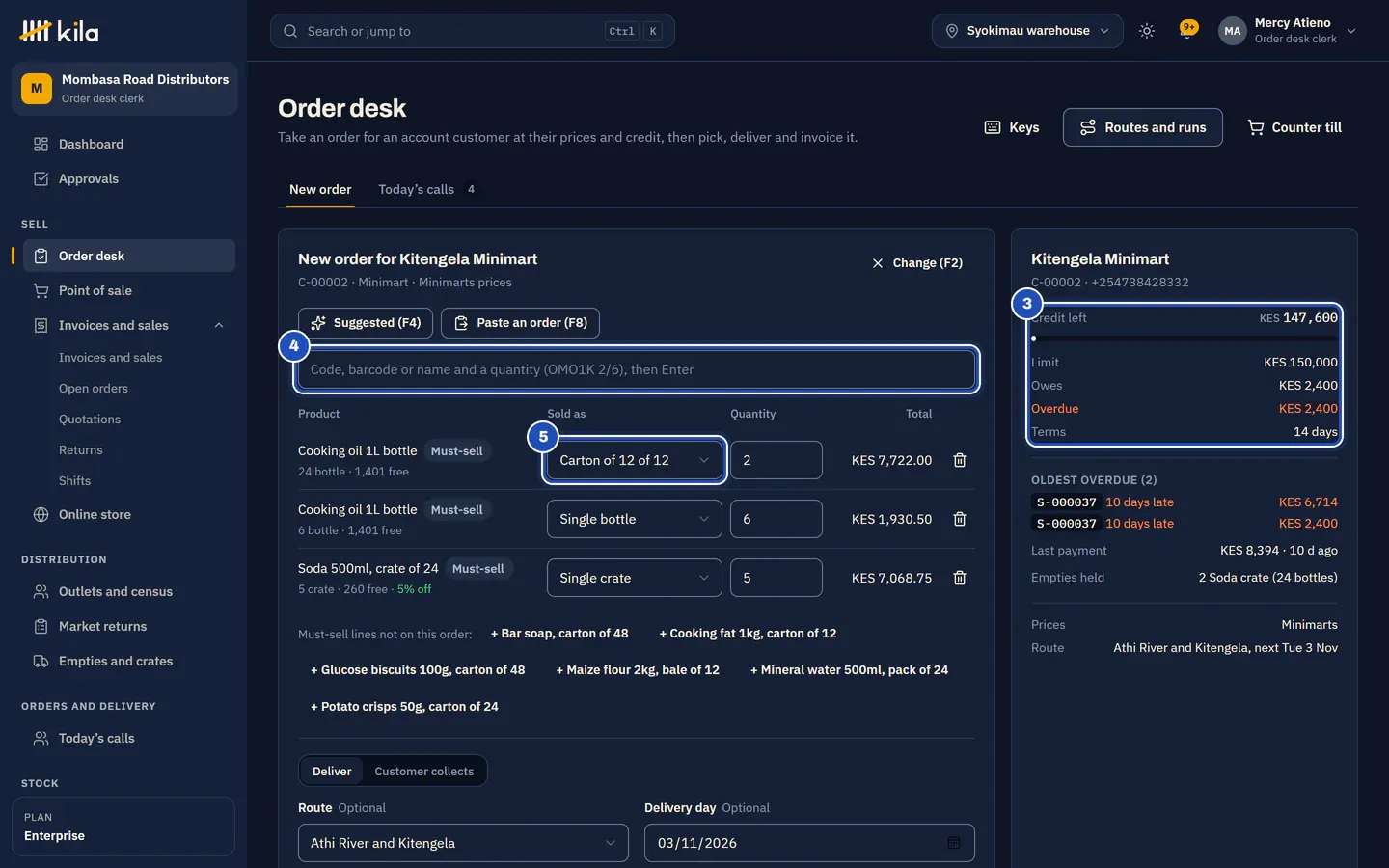Click the Kila logo
The image size is (1389, 868).
pos(59,31)
